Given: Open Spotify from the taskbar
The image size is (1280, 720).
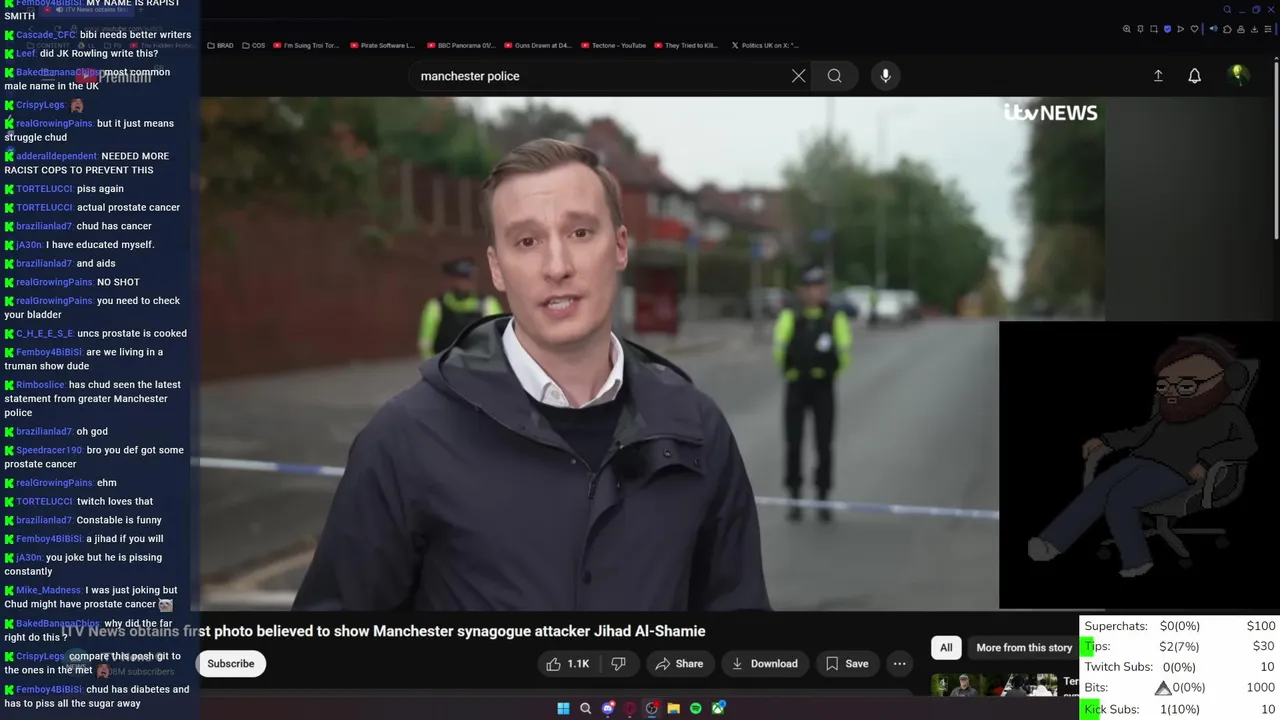Looking at the screenshot, I should pos(696,709).
